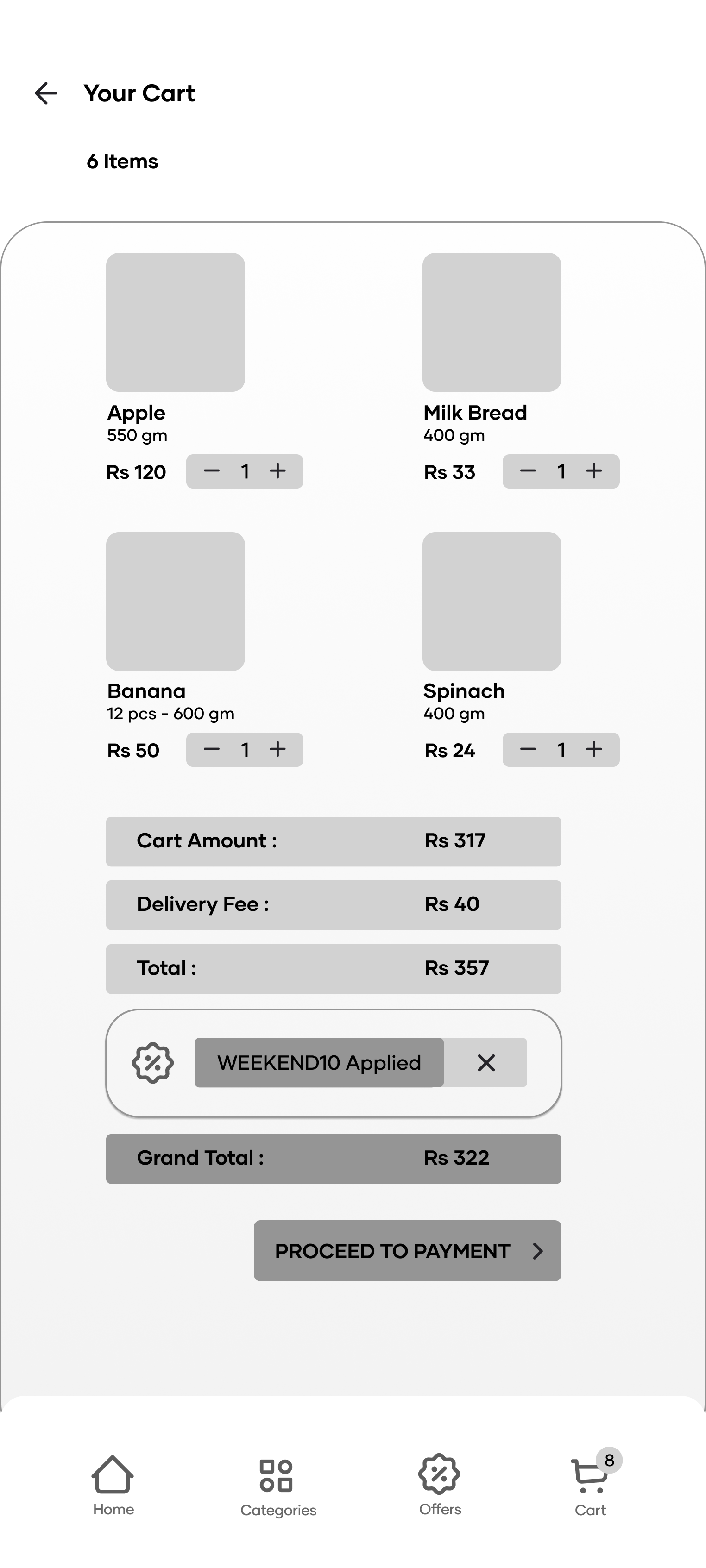Go back using the arrow icon

pos(46,93)
